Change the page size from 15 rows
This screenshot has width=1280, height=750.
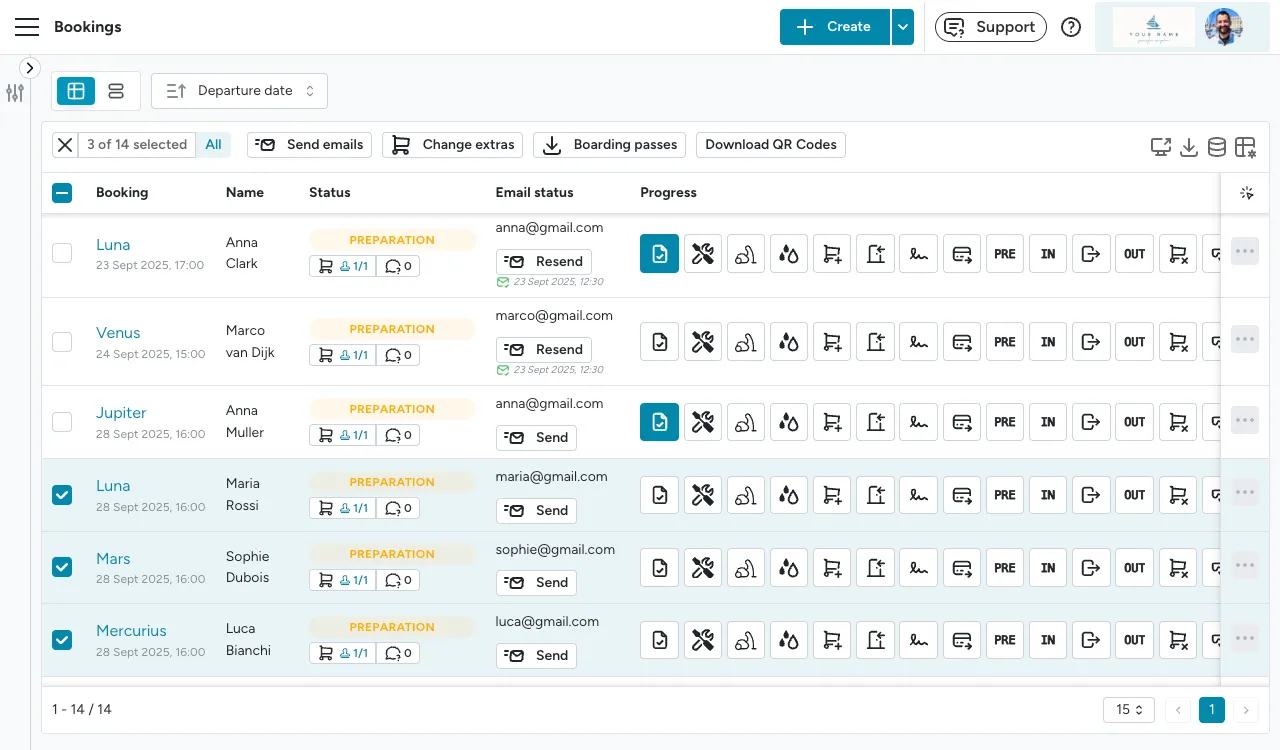click(x=1128, y=709)
